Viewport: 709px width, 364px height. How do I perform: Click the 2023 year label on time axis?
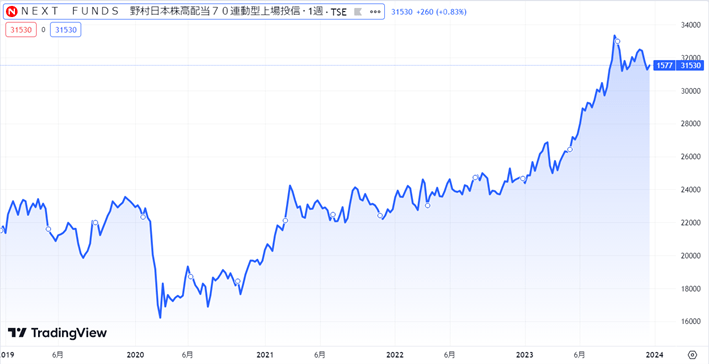click(525, 354)
